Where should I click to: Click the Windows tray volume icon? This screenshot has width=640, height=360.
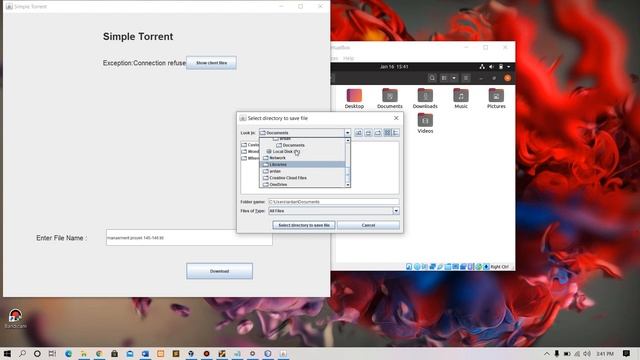pos(587,353)
